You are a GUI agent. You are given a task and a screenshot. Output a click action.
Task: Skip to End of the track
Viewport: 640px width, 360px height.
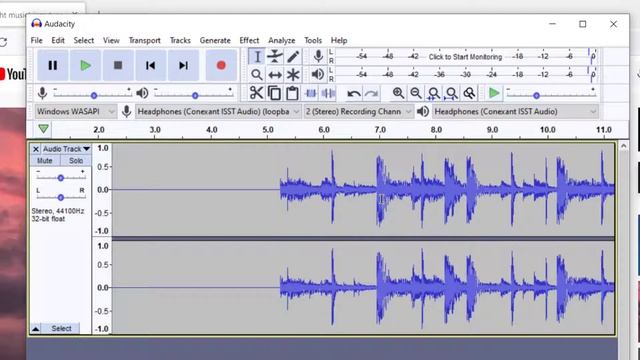(x=183, y=65)
